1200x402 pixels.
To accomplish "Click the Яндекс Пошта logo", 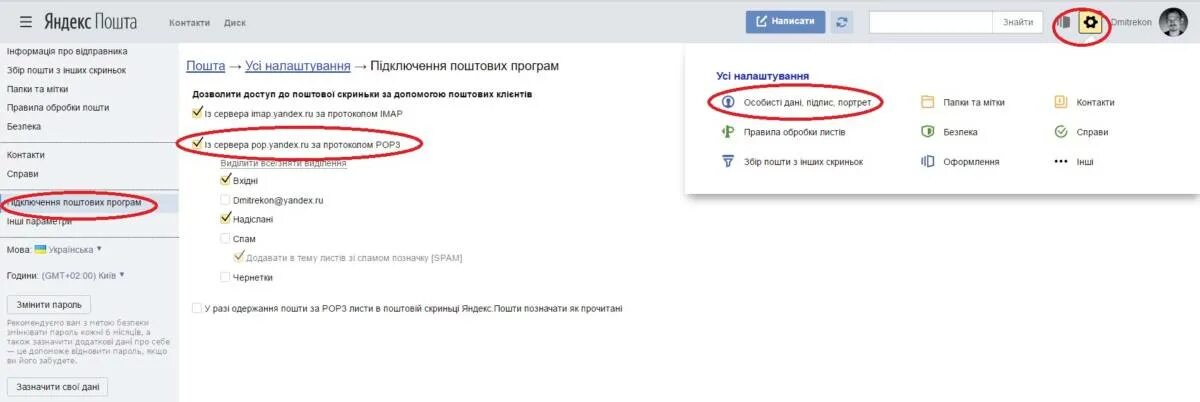I will click(x=90, y=21).
